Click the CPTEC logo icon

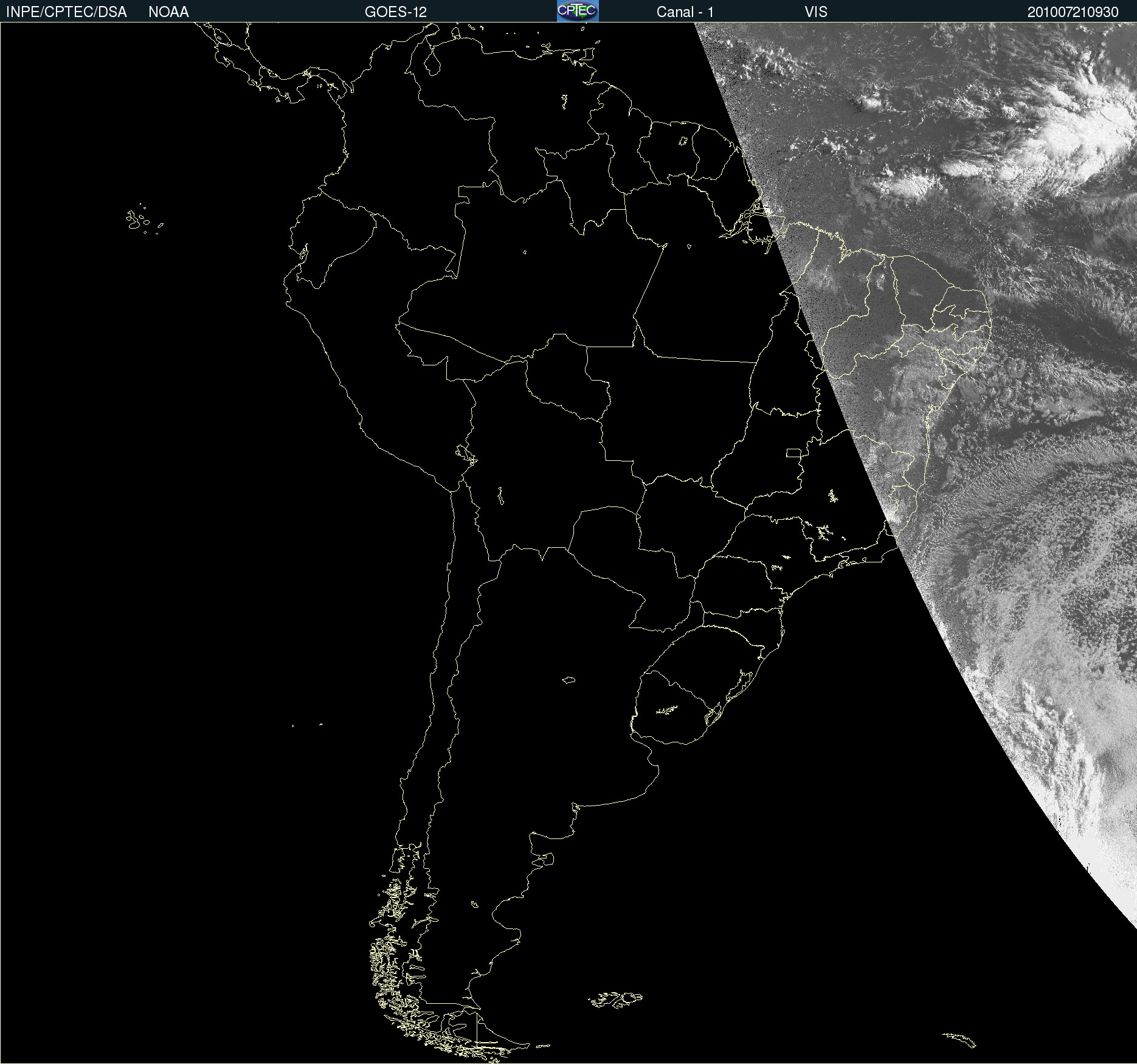pyautogui.click(x=578, y=11)
